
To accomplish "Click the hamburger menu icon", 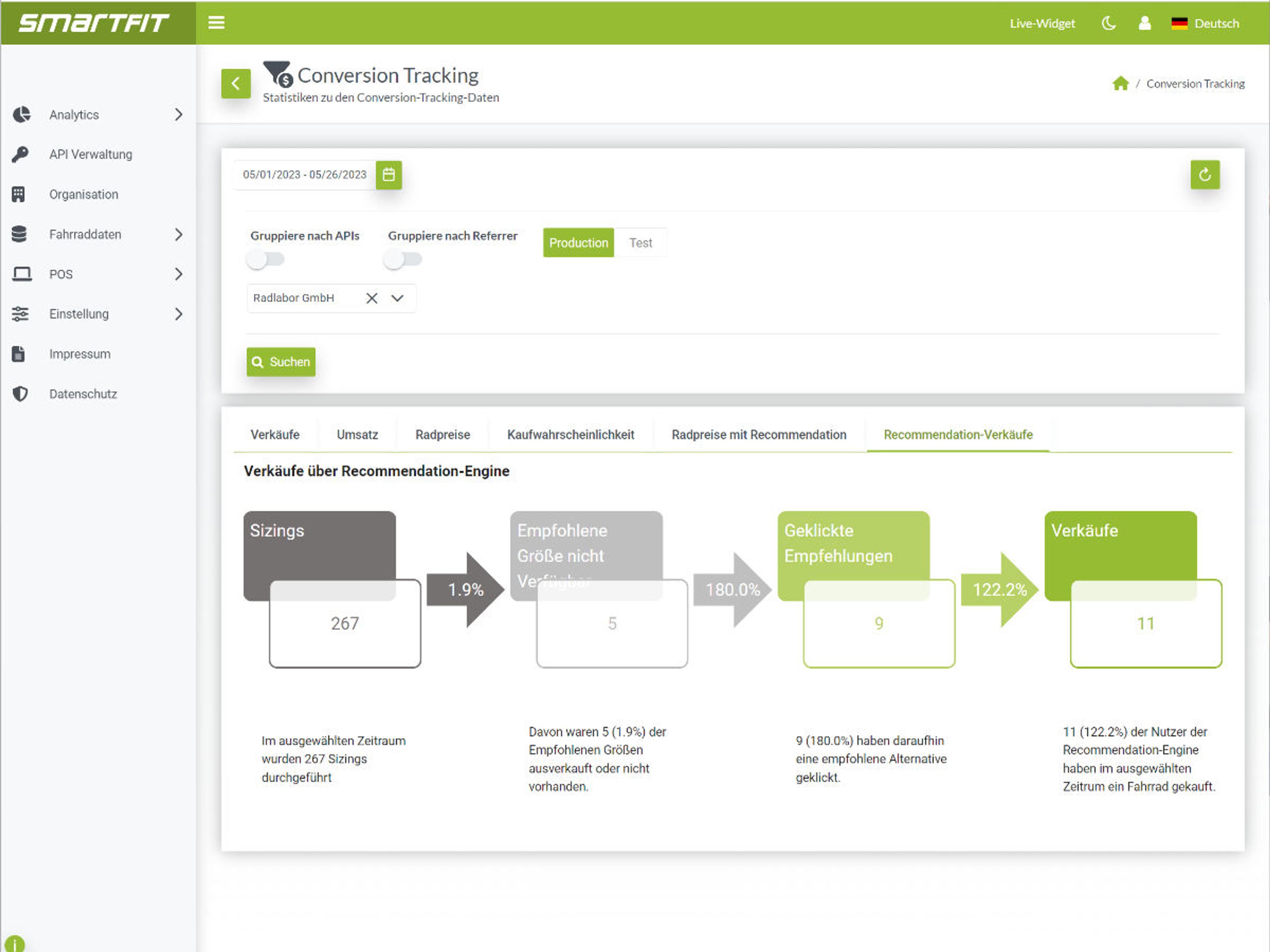I will pos(216,23).
